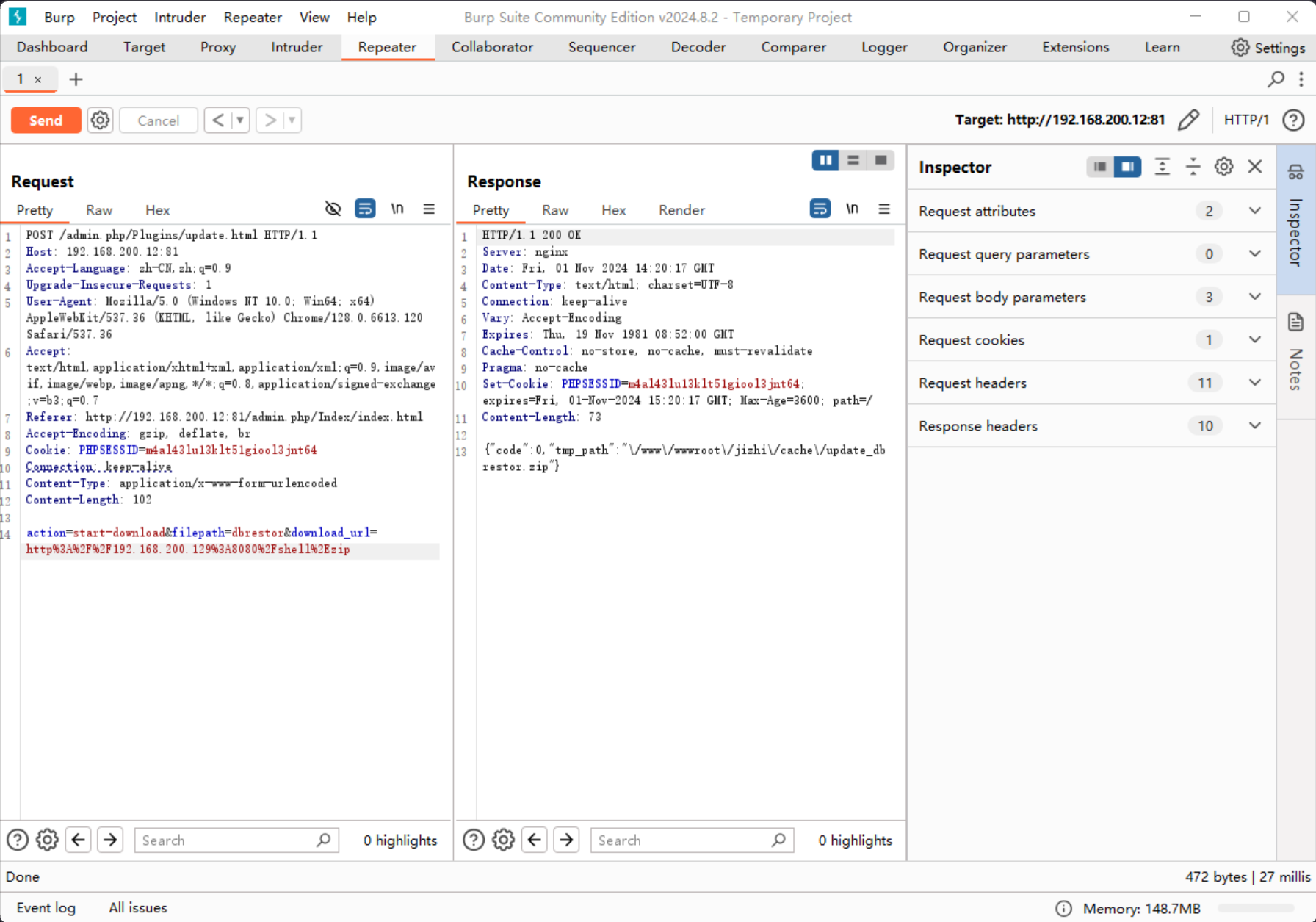Click Response search input field
This screenshot has width=1316, height=922.
click(692, 840)
